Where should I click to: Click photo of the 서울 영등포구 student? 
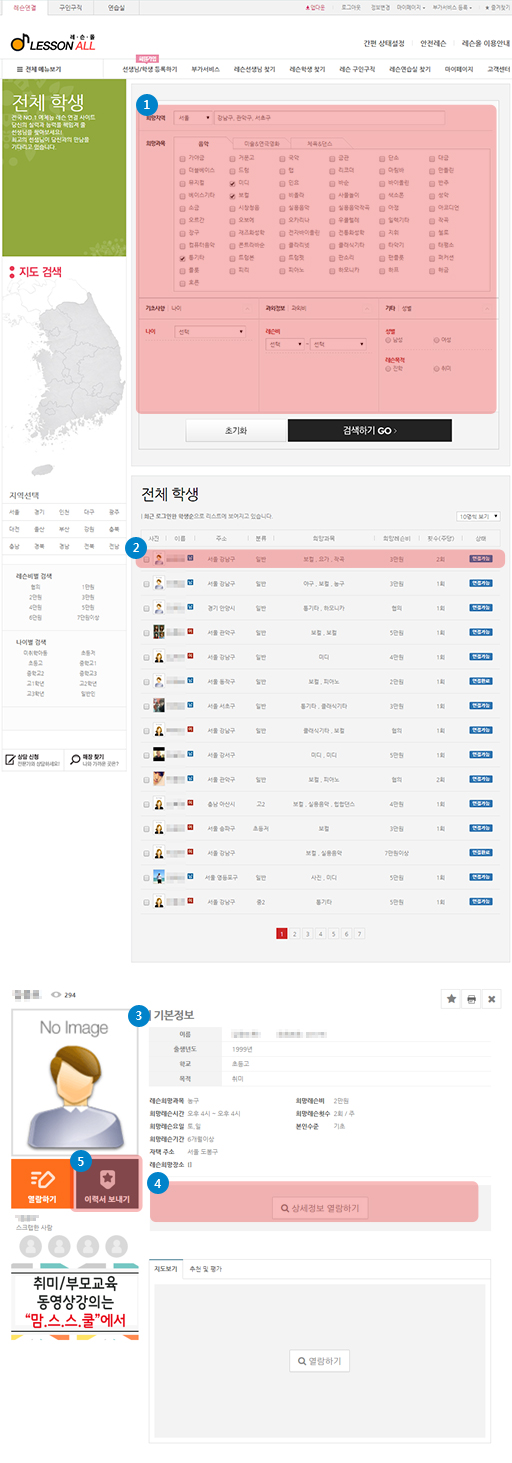[x=159, y=877]
